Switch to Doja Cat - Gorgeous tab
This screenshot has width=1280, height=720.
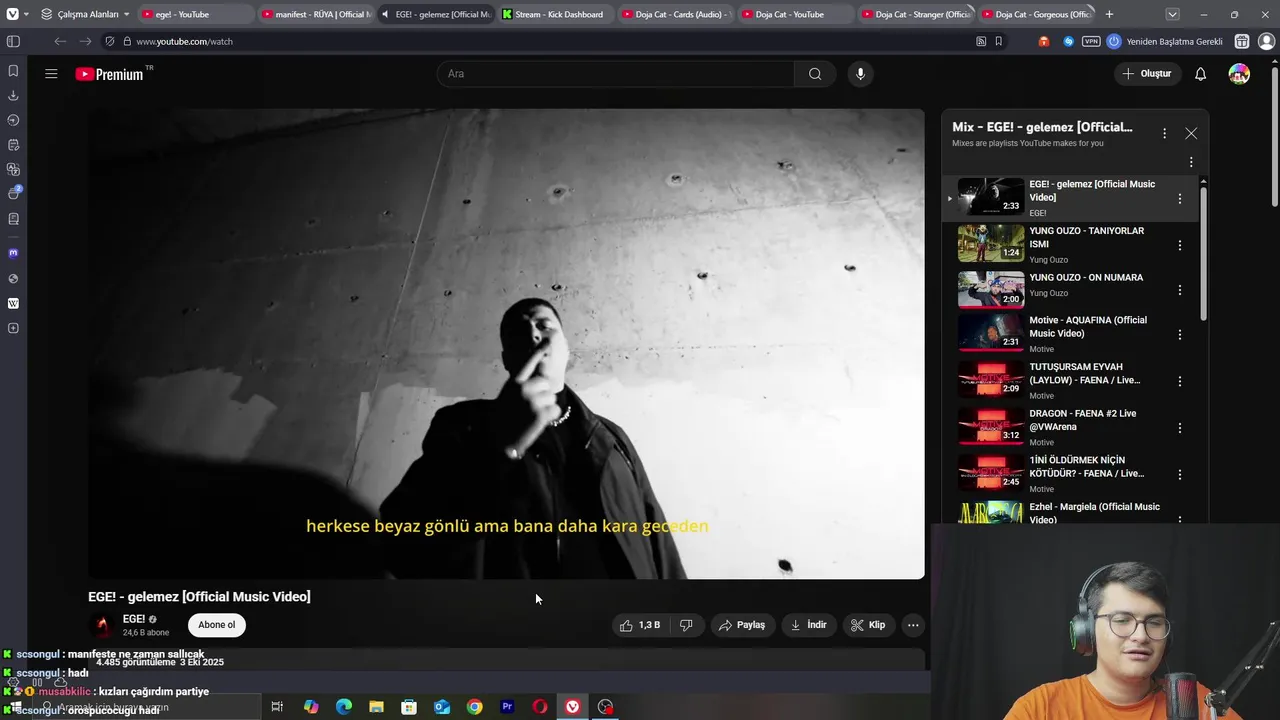[x=1035, y=14]
